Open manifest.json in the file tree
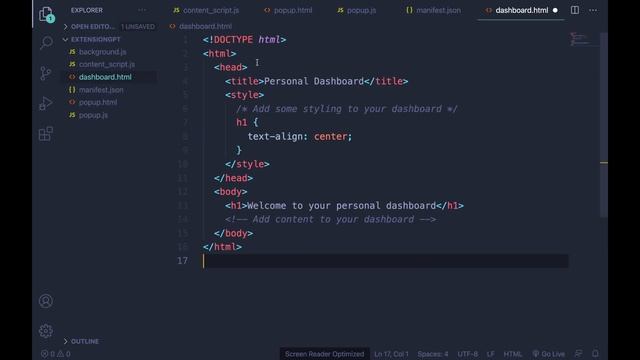The width and height of the screenshot is (640, 360). point(101,90)
